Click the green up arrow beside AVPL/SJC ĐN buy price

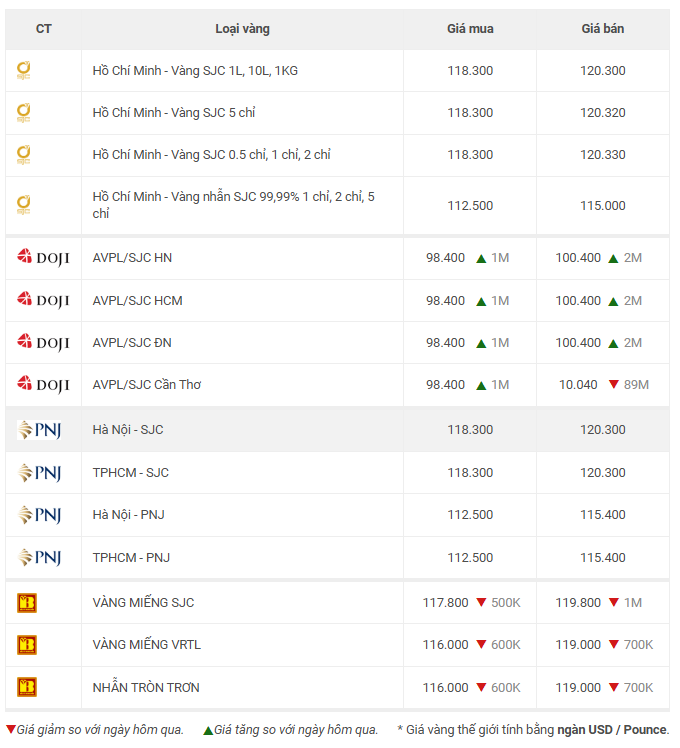click(x=481, y=343)
